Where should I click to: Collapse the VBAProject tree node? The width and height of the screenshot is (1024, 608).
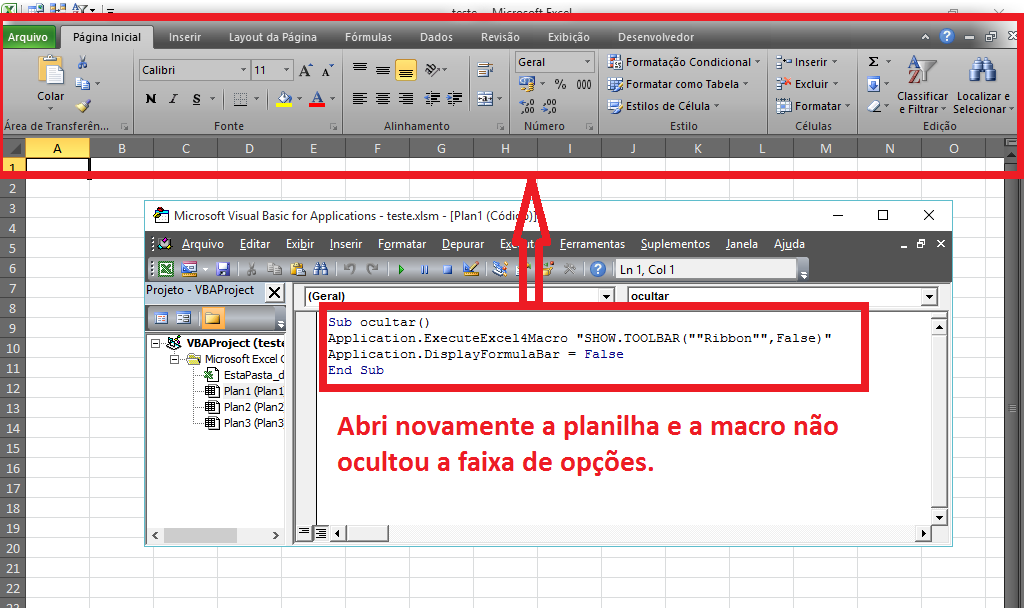[155, 343]
